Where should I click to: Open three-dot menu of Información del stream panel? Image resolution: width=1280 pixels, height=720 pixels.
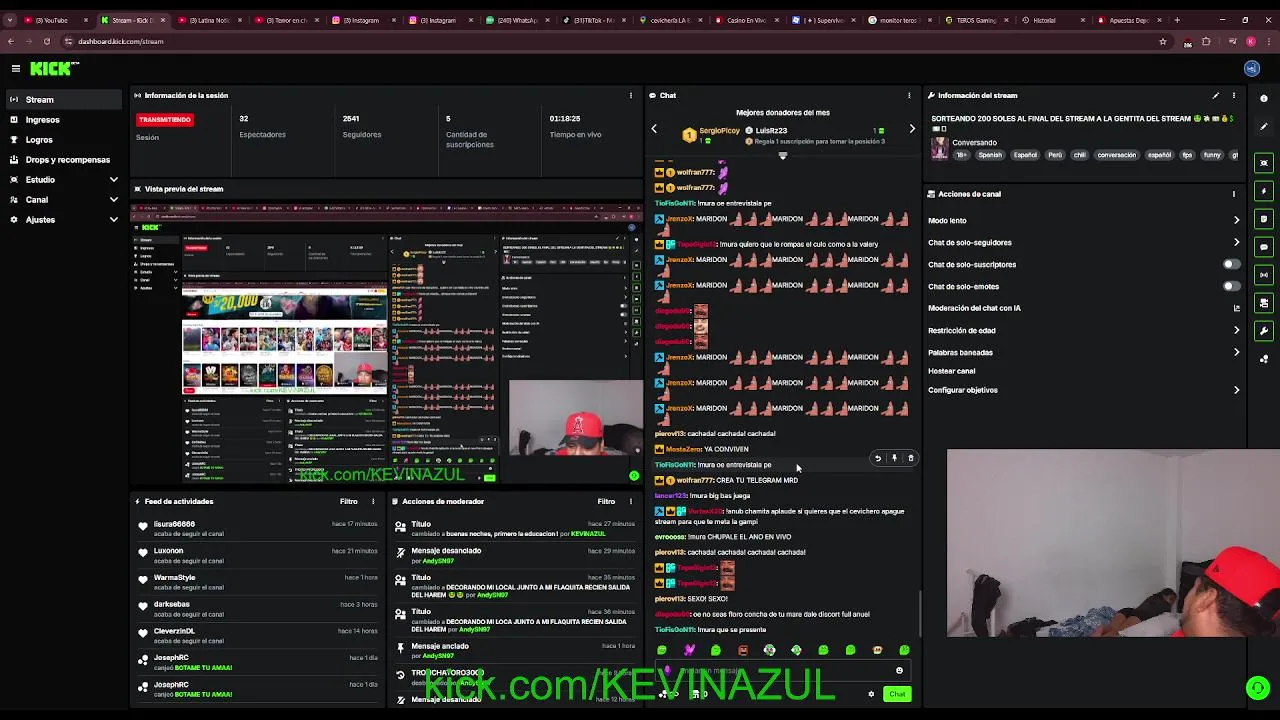click(1234, 95)
